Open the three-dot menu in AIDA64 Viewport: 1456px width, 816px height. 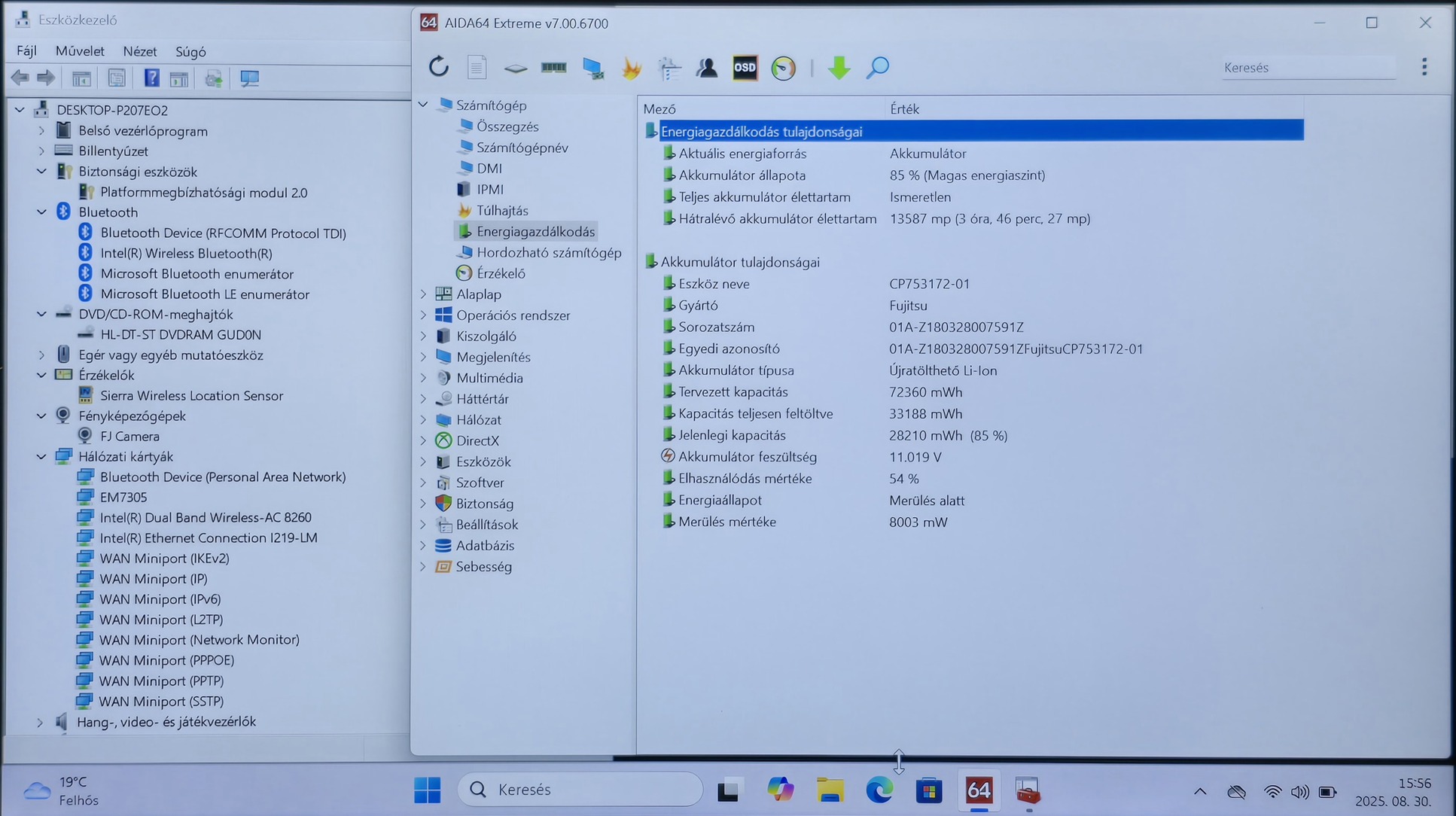click(1424, 67)
